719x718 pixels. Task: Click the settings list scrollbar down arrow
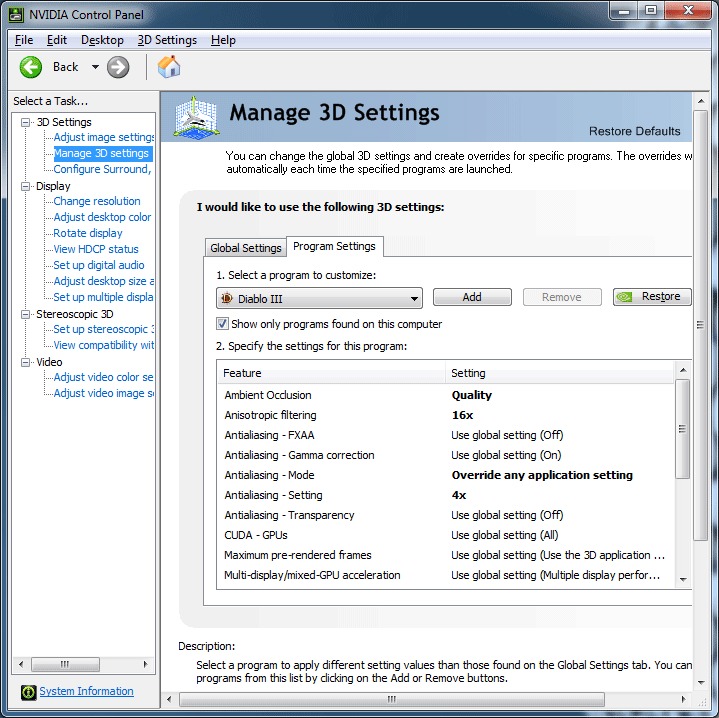683,580
